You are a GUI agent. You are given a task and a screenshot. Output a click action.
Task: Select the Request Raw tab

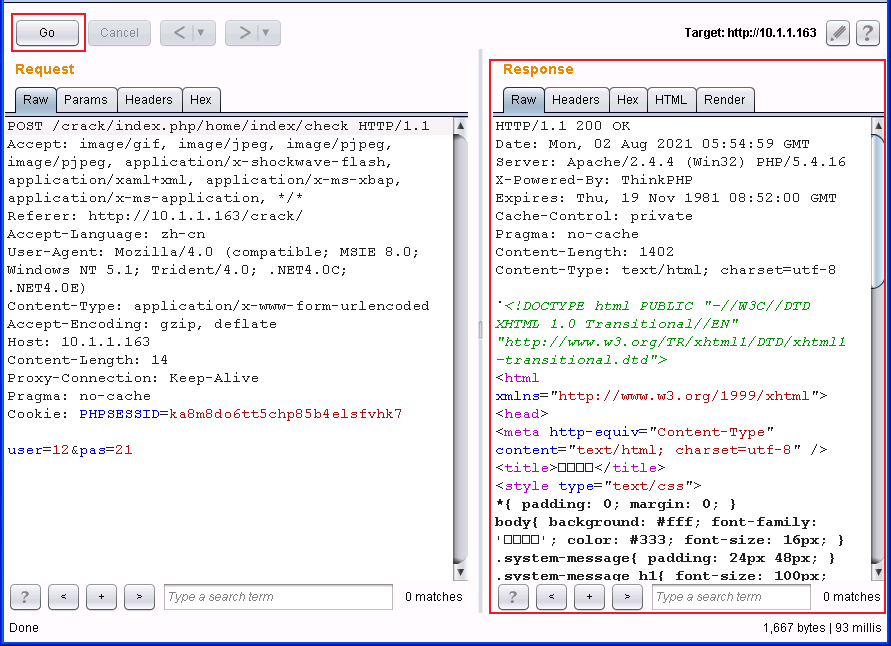coord(35,100)
